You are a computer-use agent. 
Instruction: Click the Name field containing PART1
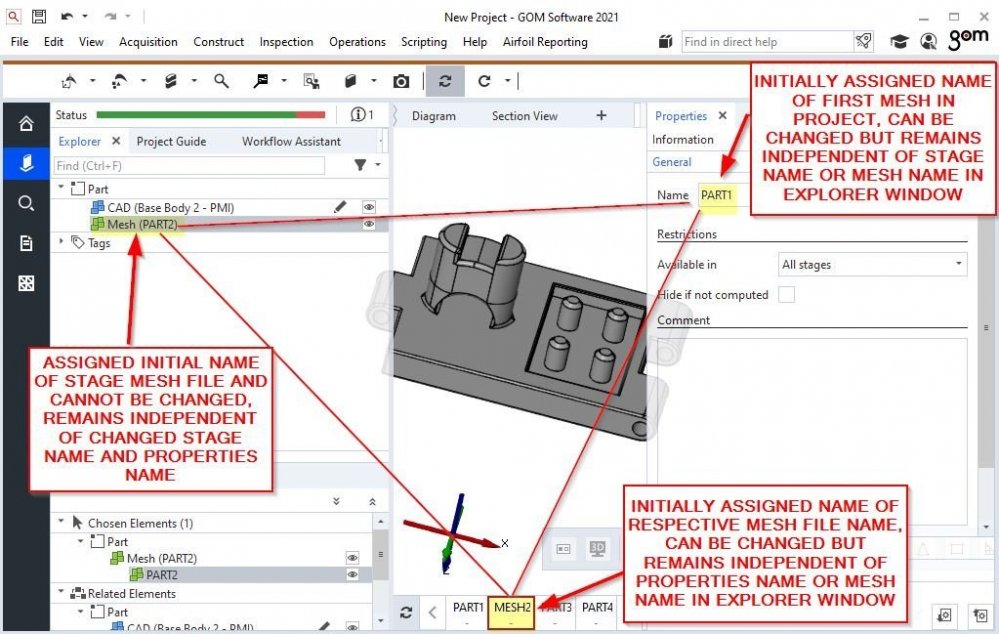tap(717, 195)
